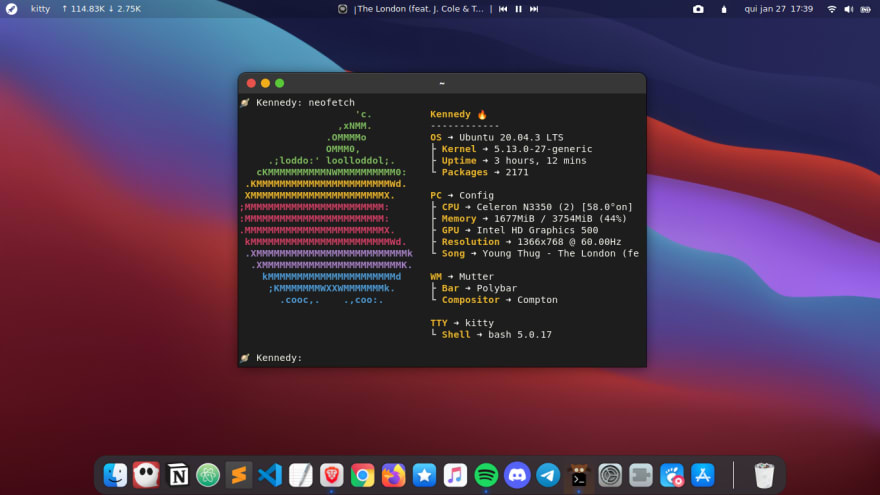Open Sublime Text from the dock
This screenshot has width=880, height=495.
tap(239, 475)
